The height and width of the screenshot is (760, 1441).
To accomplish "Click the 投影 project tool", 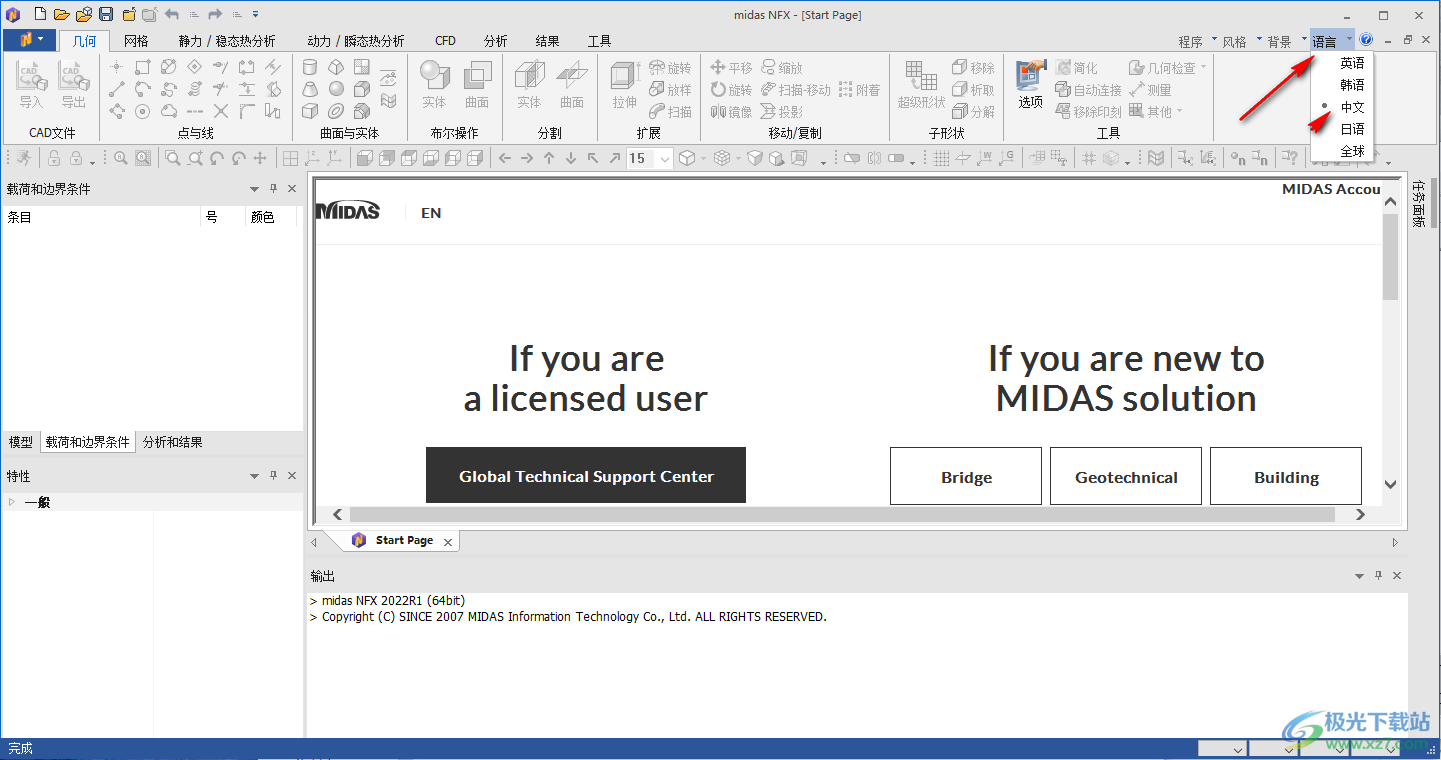I will click(781, 112).
